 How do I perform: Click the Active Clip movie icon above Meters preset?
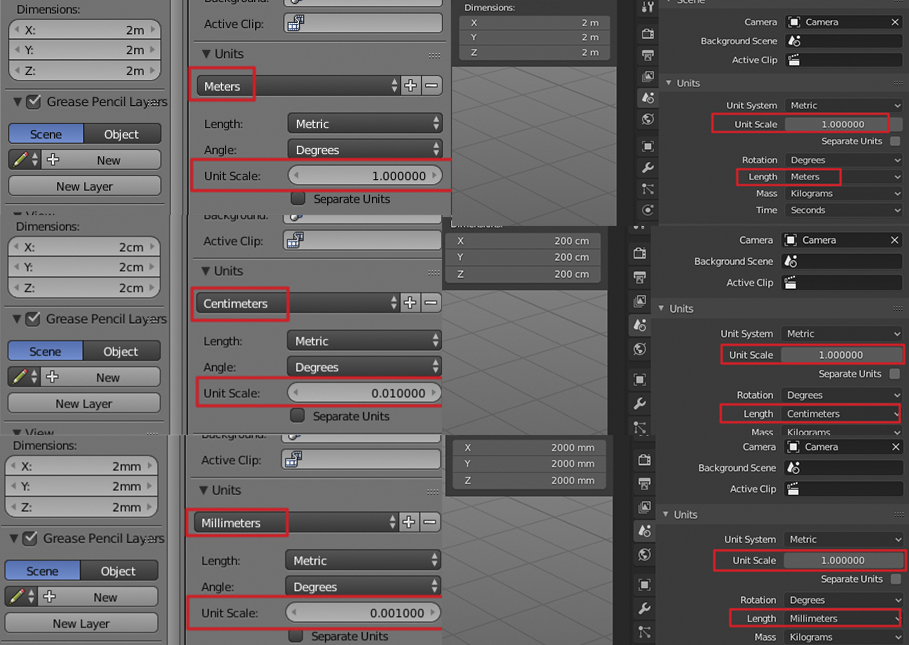[x=296, y=23]
